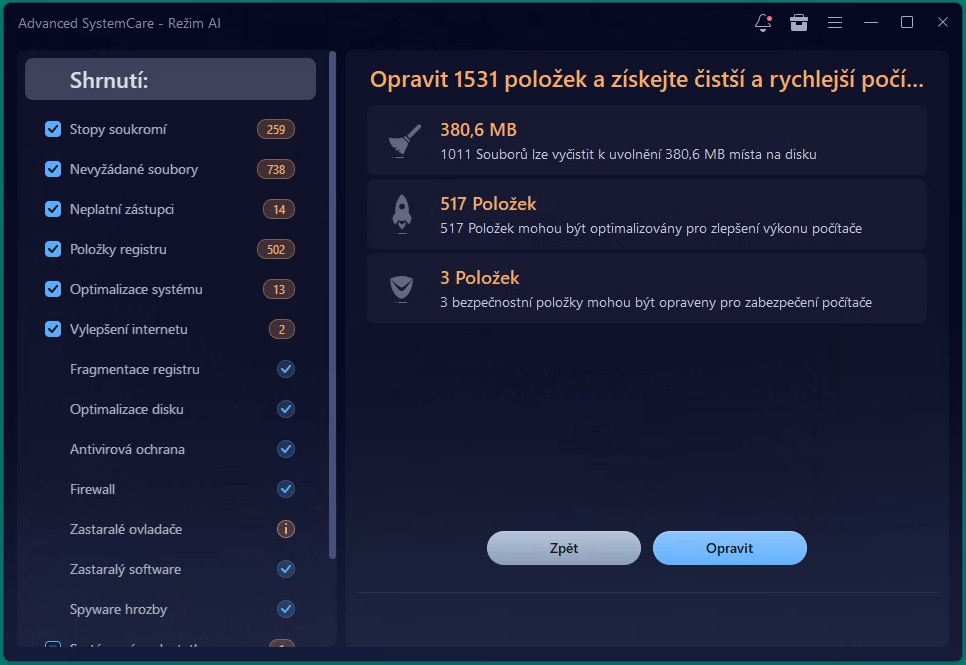Viewport: 966px width, 665px height.
Task: Click checkmark icon next to Spyware hrozby
Action: pyautogui.click(x=286, y=609)
